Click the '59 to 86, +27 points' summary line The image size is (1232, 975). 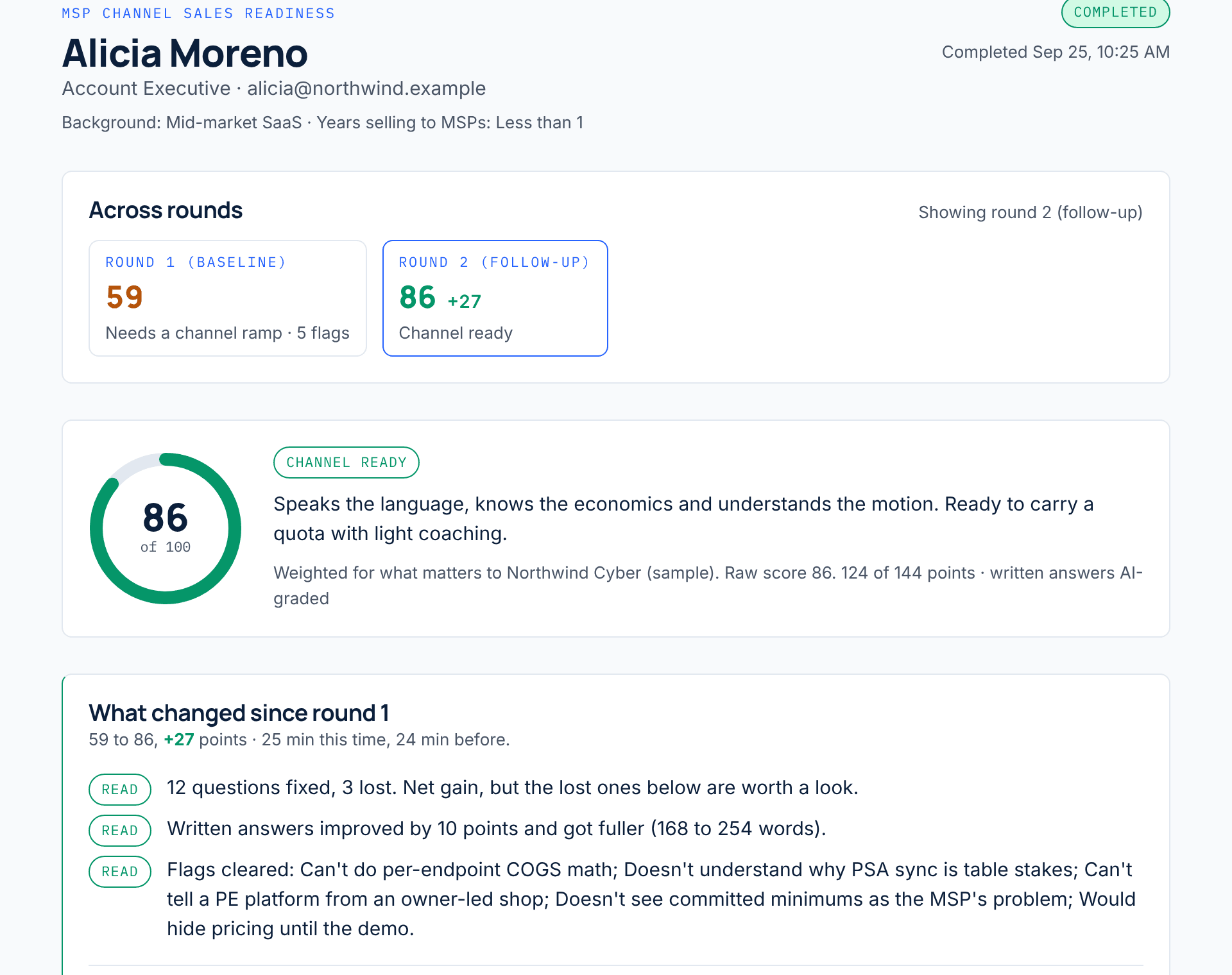pyautogui.click(x=299, y=740)
